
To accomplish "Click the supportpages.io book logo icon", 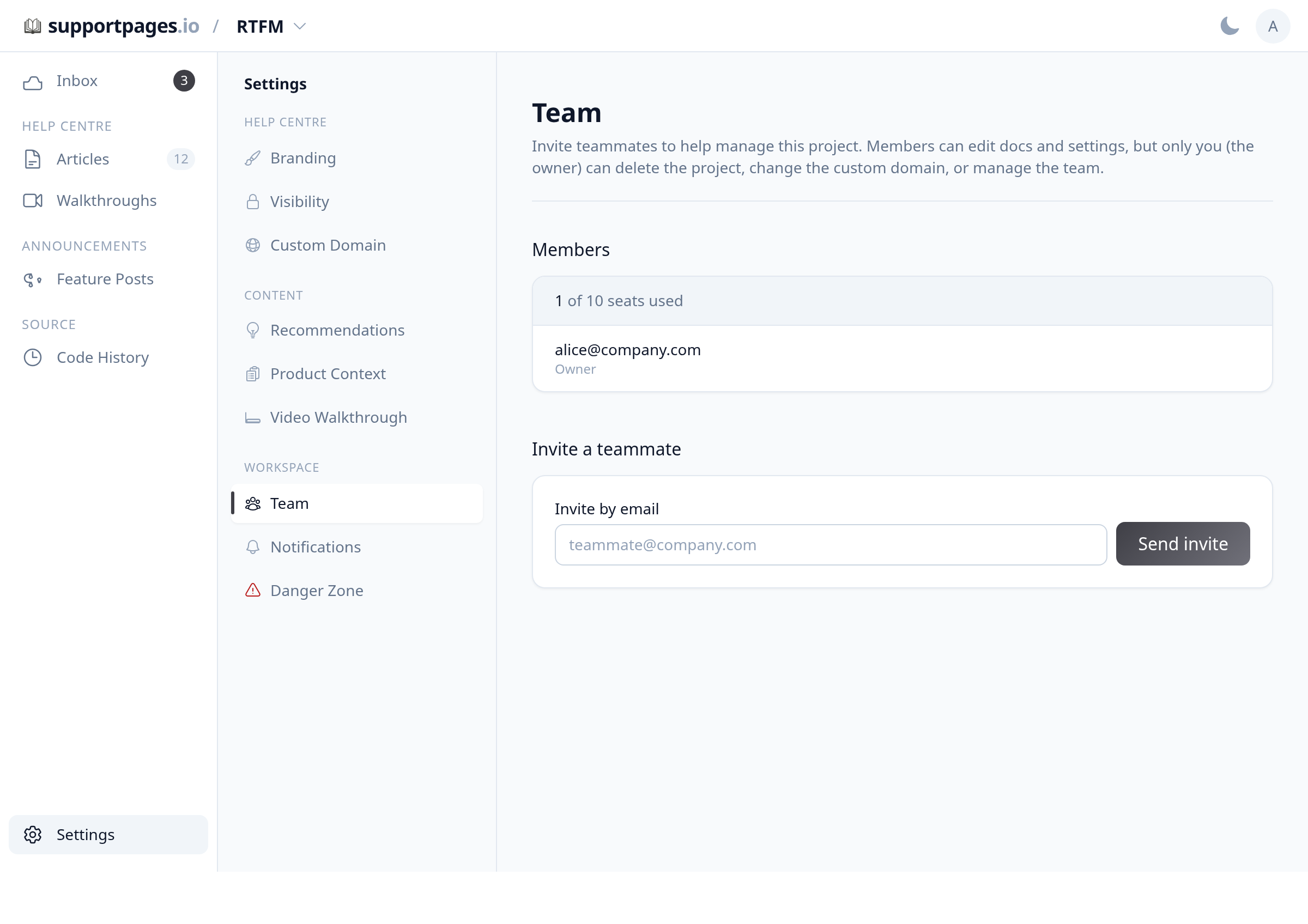I will click(33, 26).
